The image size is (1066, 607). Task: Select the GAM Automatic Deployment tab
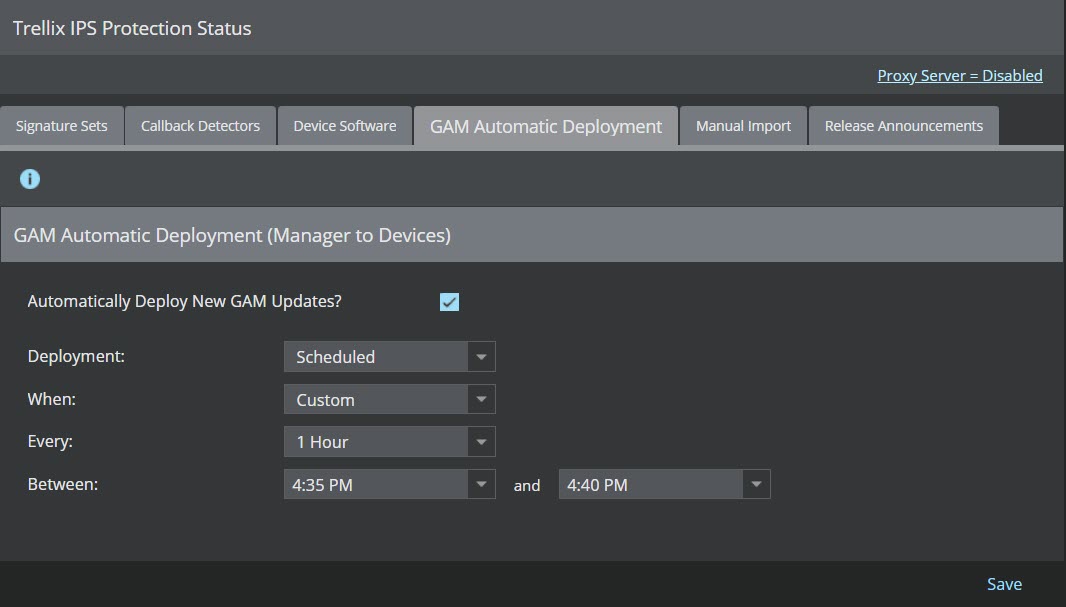546,126
